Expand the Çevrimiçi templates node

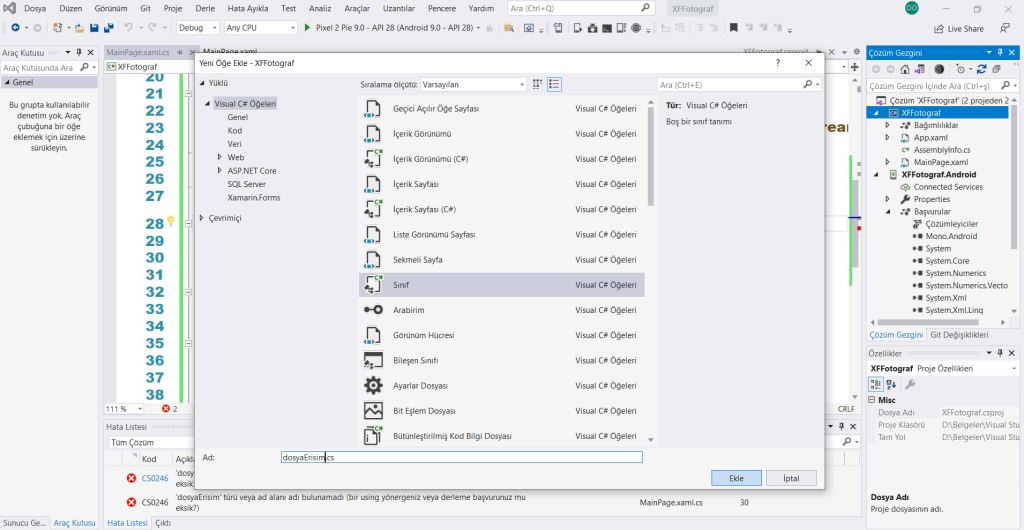(202, 217)
